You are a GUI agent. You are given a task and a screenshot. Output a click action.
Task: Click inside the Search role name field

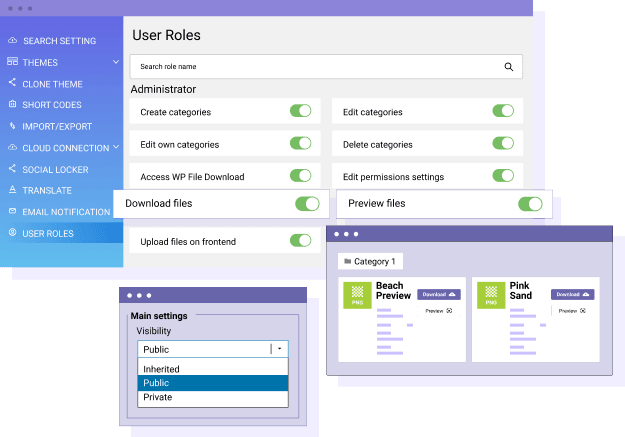[x=310, y=67]
